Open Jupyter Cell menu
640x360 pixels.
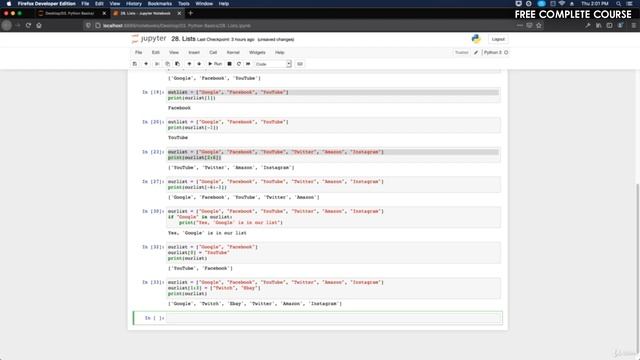[213, 53]
